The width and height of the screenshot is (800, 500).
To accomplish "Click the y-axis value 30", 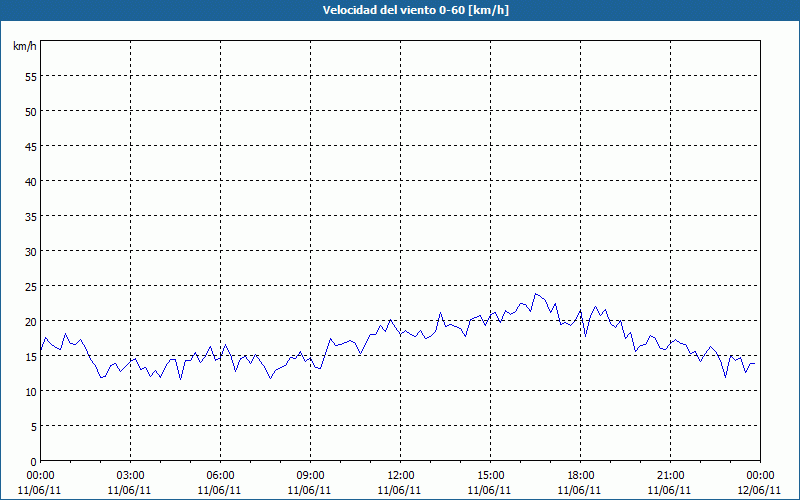I will click(x=31, y=252).
